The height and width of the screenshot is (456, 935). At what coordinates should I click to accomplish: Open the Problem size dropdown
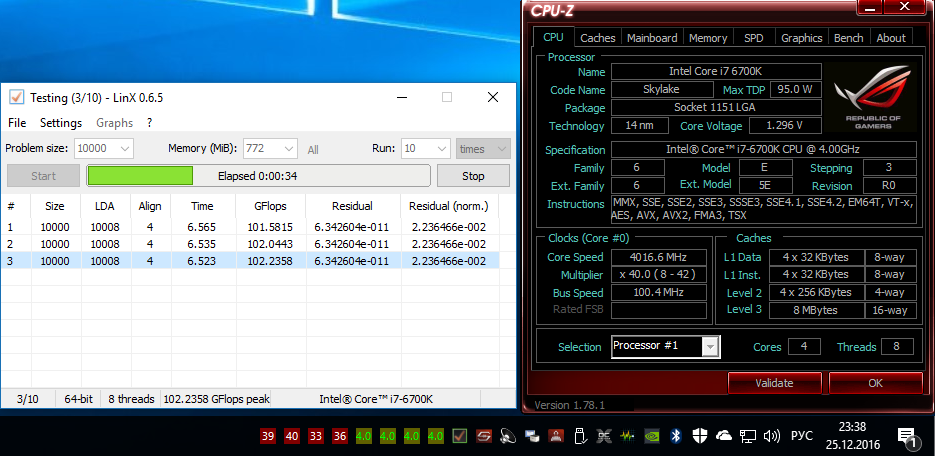[x=104, y=148]
